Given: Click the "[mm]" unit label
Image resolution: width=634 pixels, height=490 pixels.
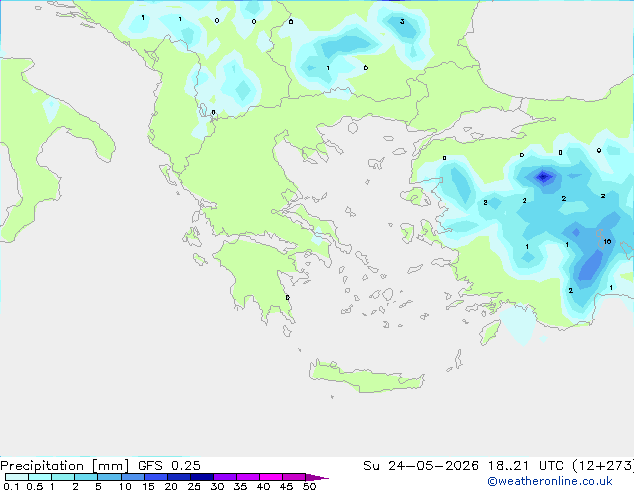Looking at the screenshot, I should (110, 466).
